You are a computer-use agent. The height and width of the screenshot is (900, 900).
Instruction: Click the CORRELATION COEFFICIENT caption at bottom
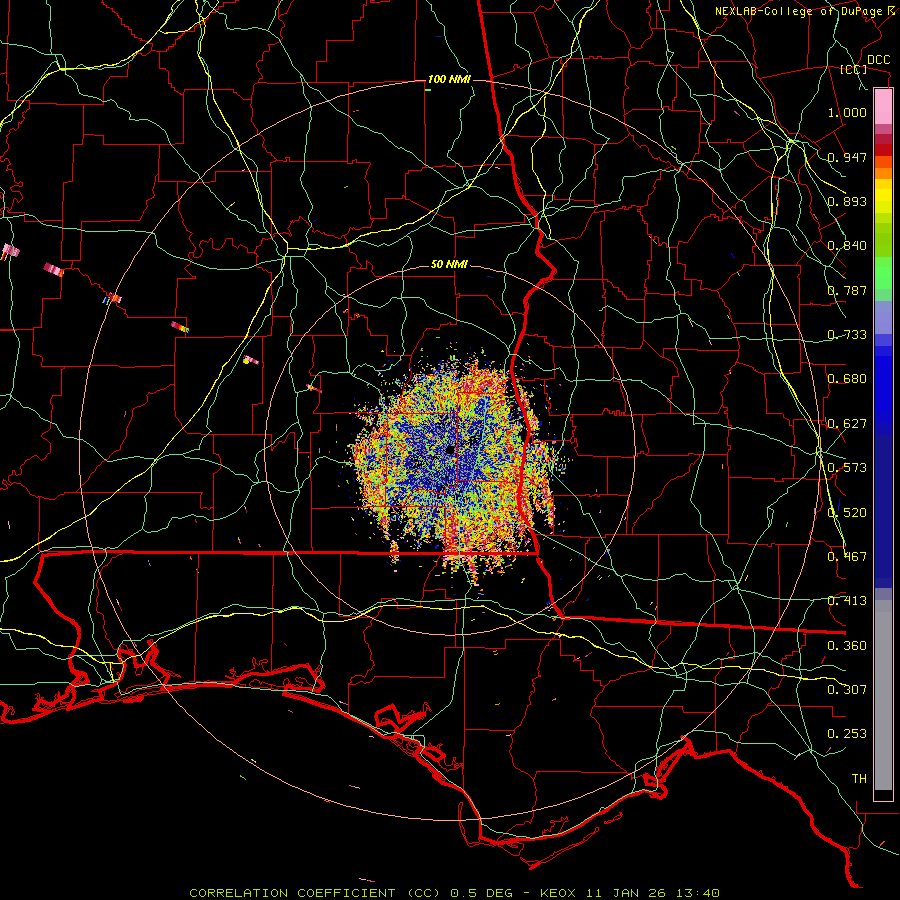[454, 893]
